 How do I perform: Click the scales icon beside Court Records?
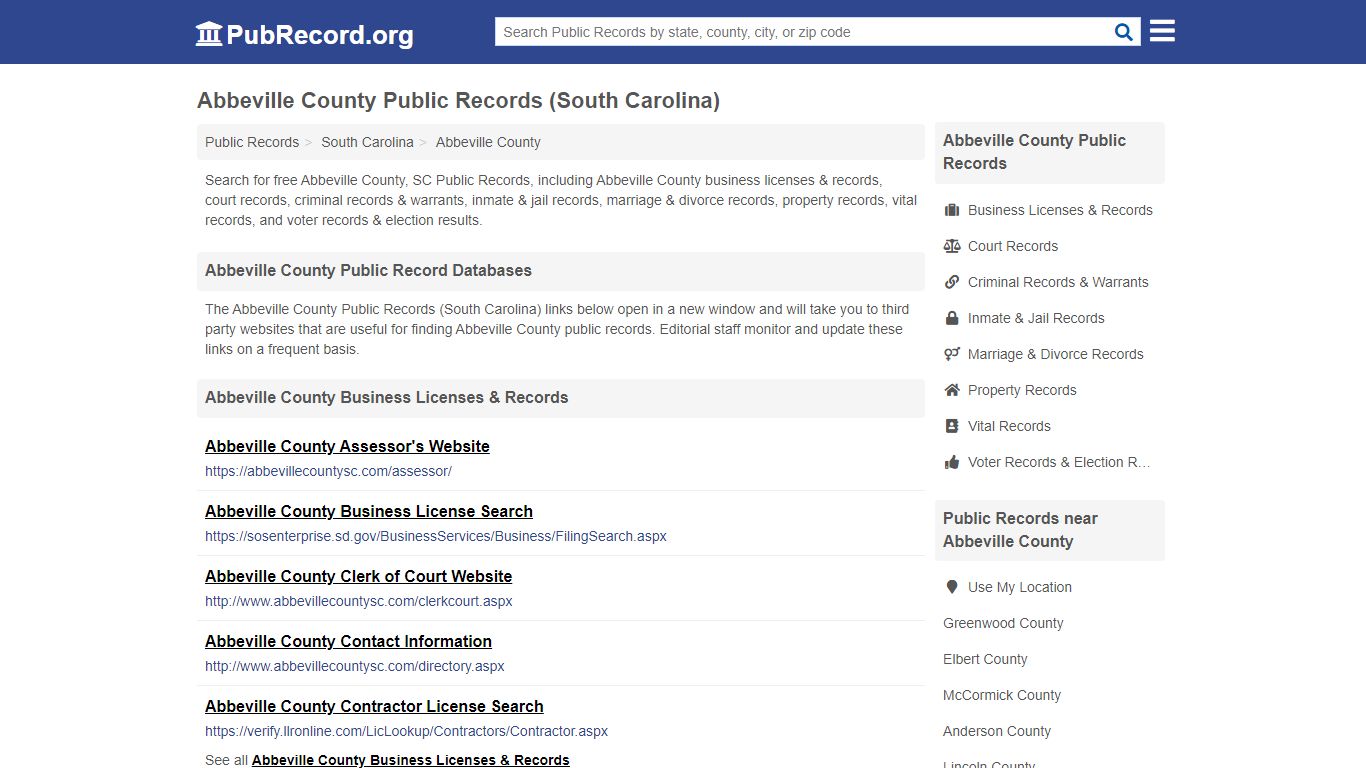point(952,246)
